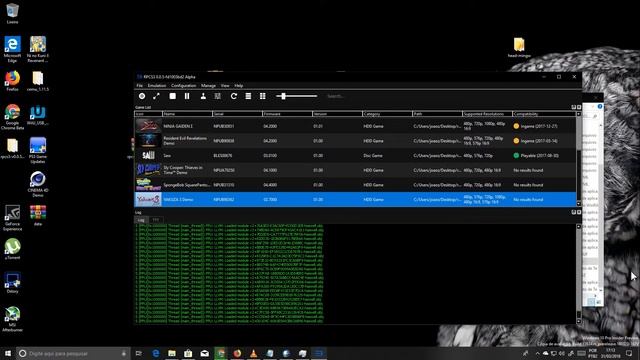Close the Log panel with its small X icon
640x360 pixels.
click(579, 212)
